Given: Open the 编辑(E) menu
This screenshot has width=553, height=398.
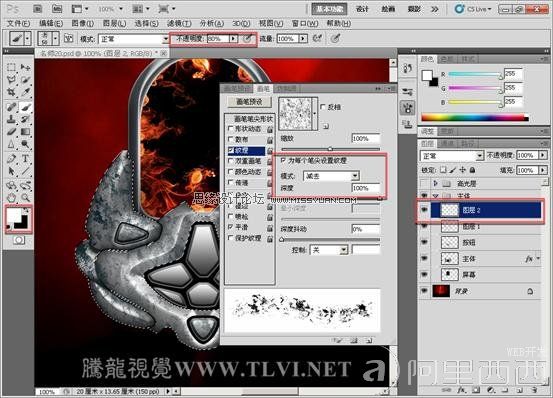Looking at the screenshot, I should click(x=51, y=23).
